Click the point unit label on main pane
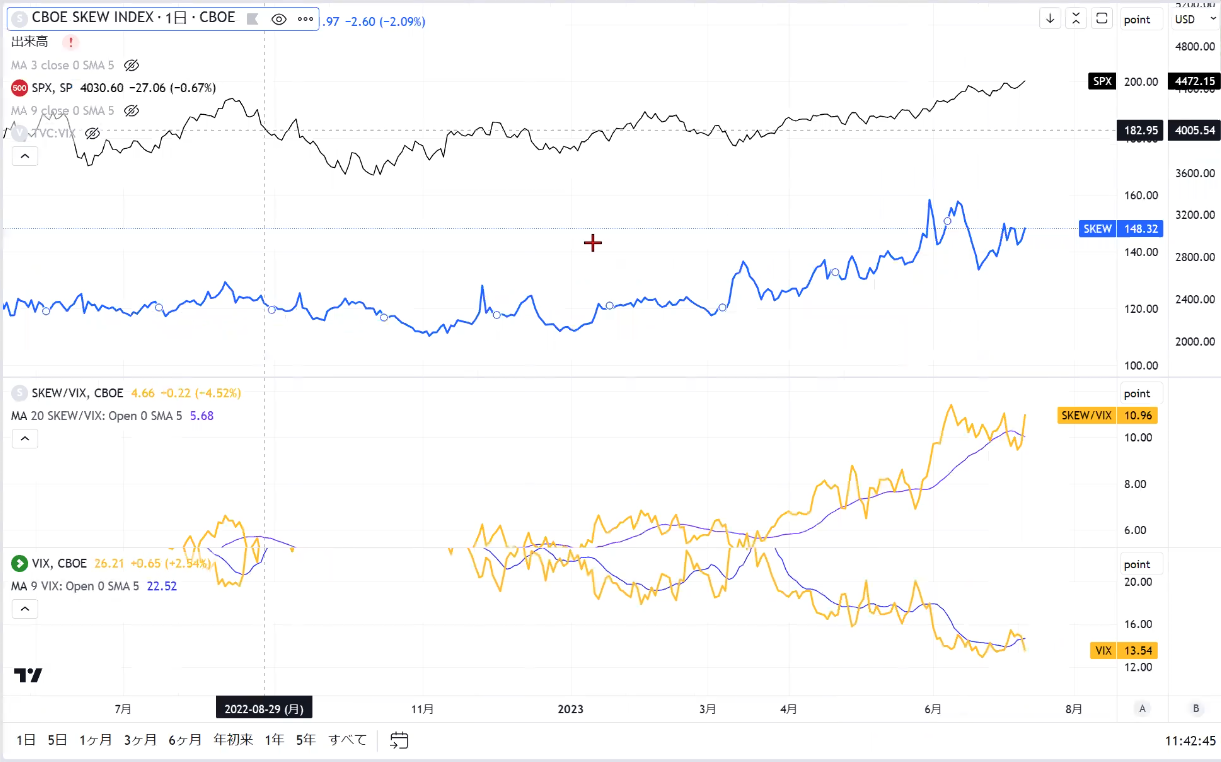The width and height of the screenshot is (1221, 762). 1137,19
